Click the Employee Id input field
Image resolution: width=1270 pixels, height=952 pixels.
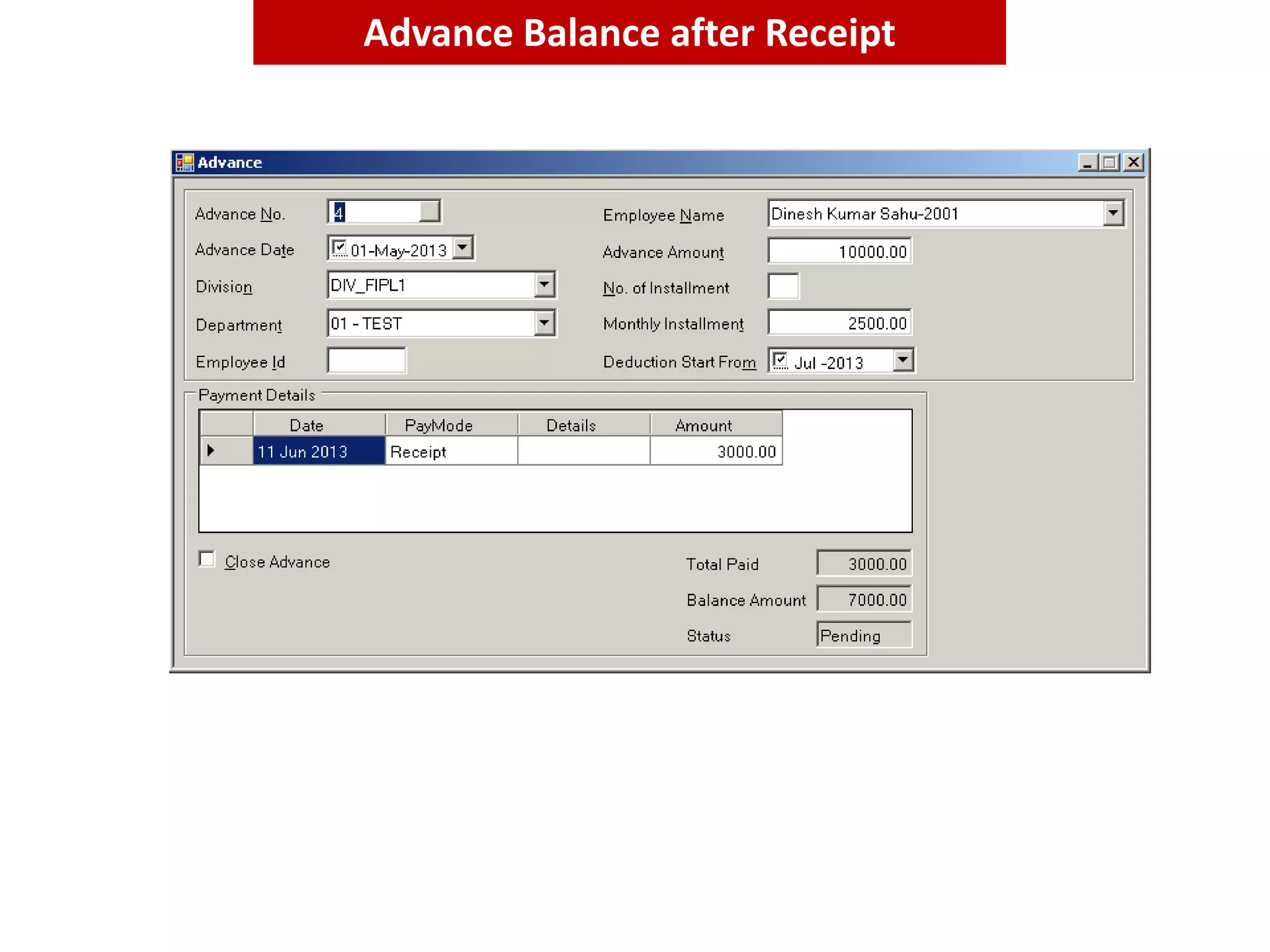[366, 361]
